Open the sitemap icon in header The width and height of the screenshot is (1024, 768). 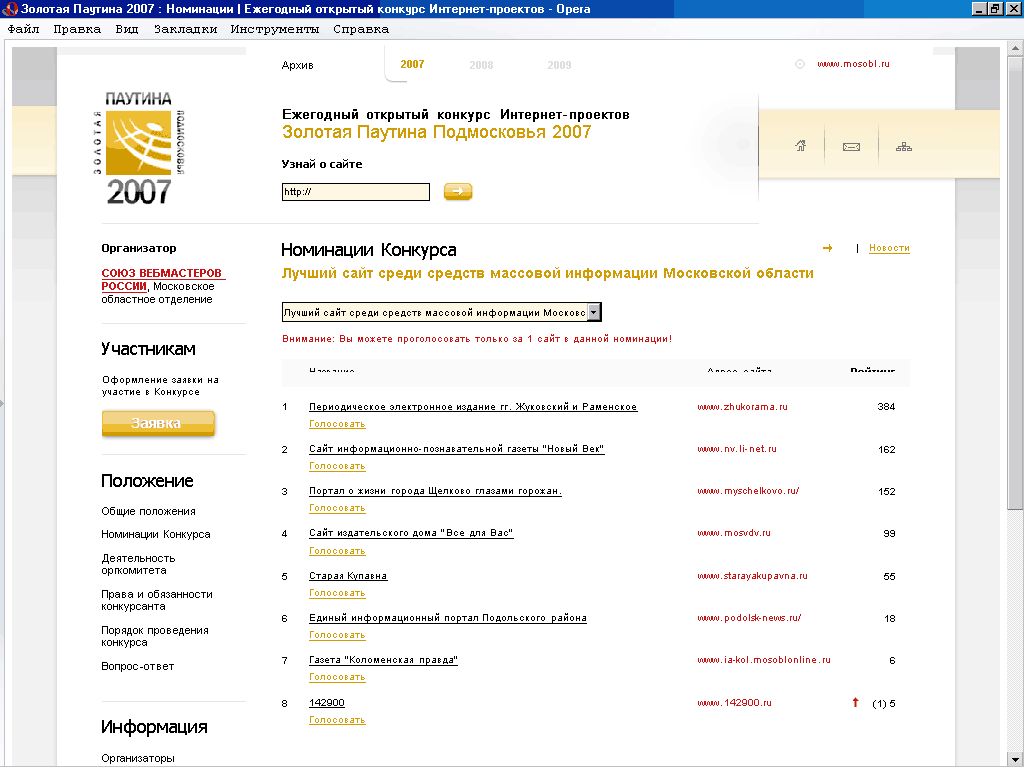904,147
